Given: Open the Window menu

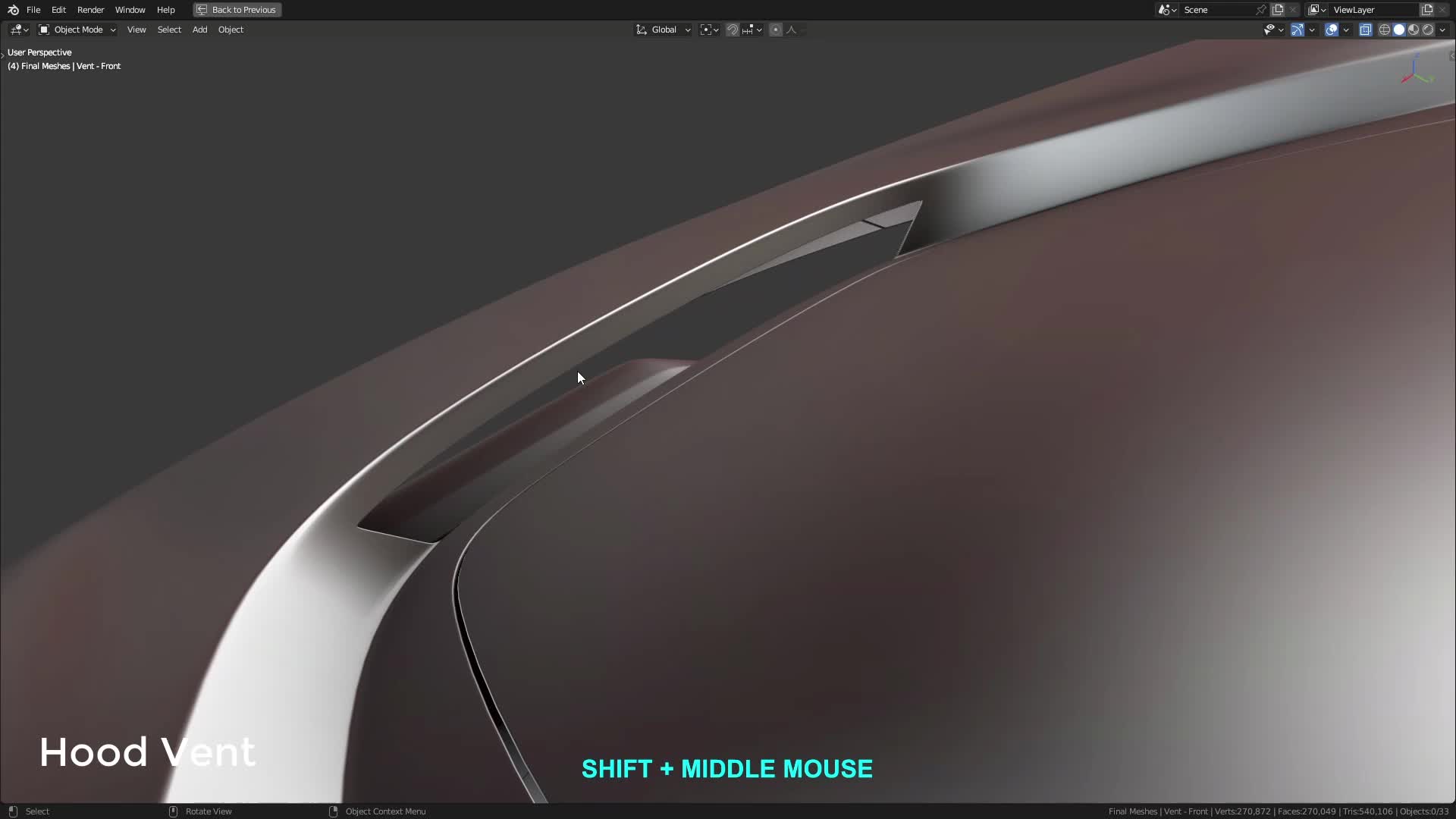Looking at the screenshot, I should (130, 10).
